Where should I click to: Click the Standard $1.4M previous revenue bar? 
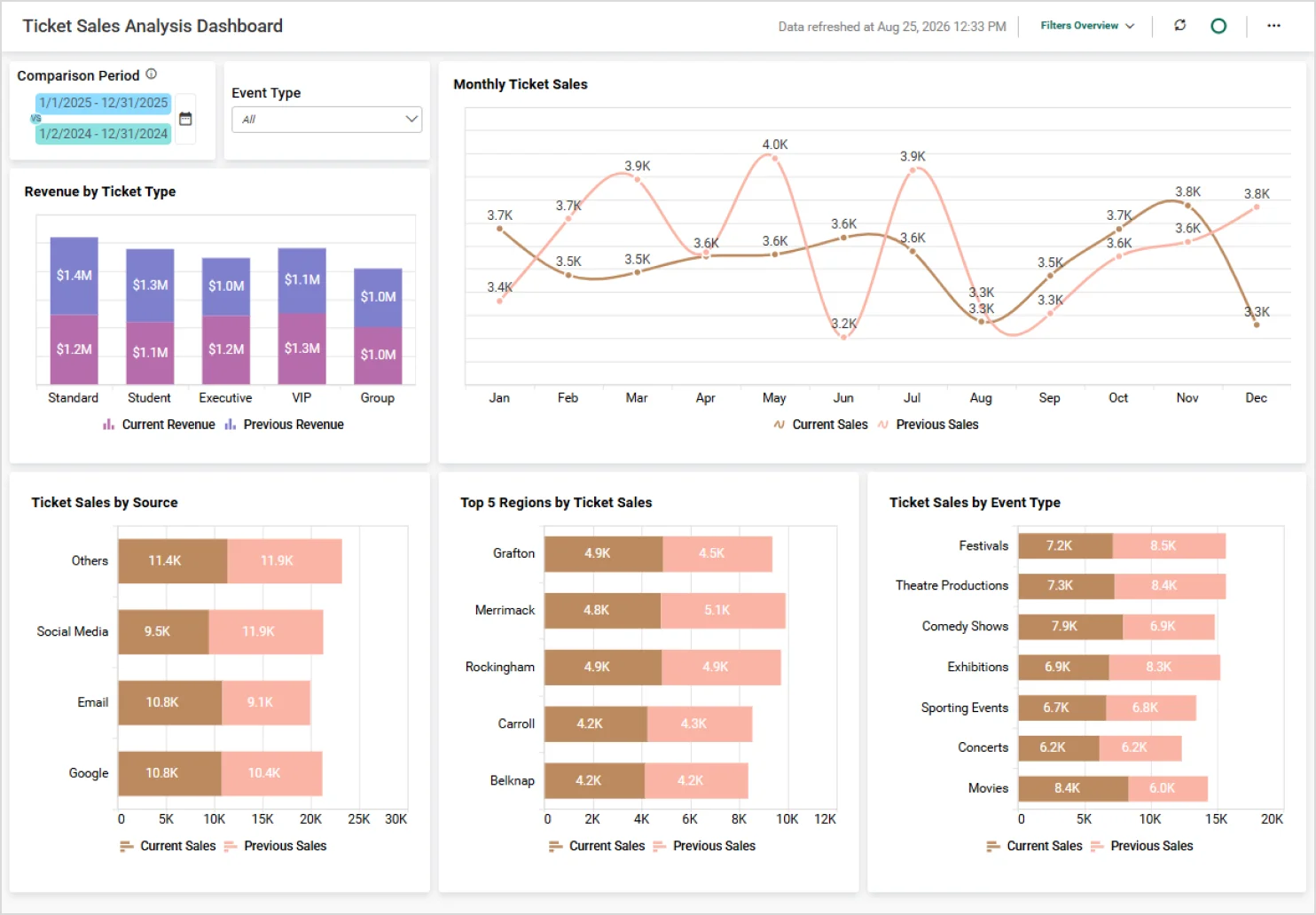point(74,276)
